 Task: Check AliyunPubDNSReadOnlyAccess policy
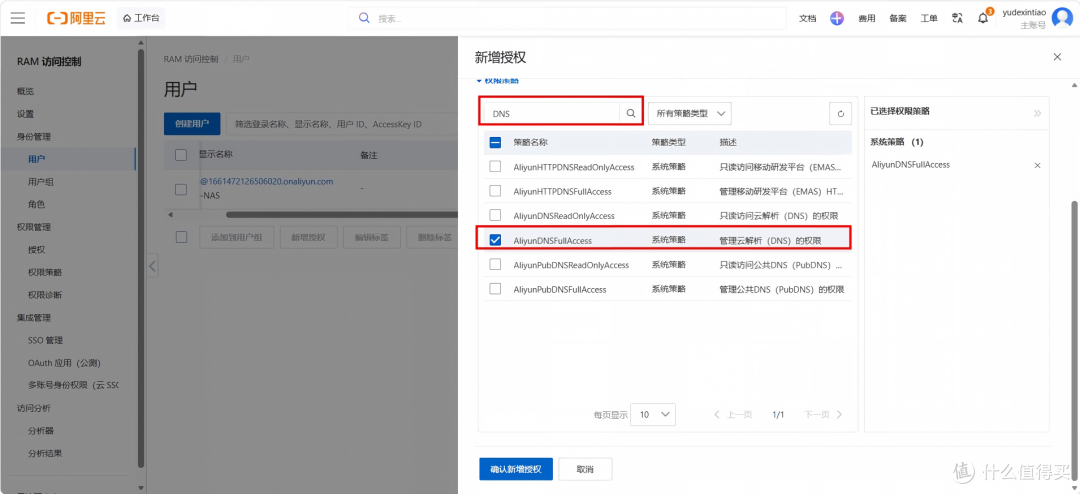[x=495, y=265]
